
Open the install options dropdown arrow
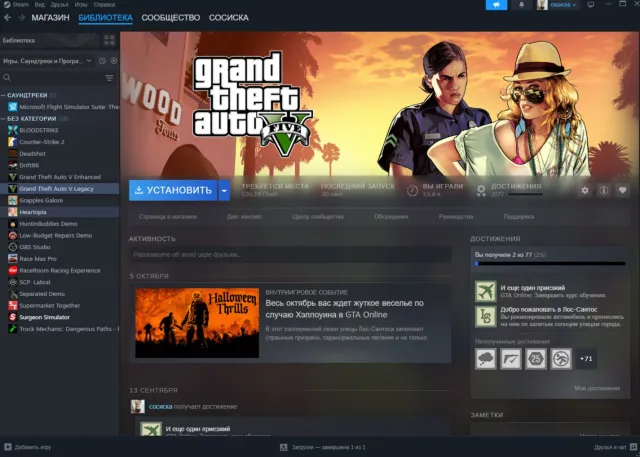coord(224,190)
